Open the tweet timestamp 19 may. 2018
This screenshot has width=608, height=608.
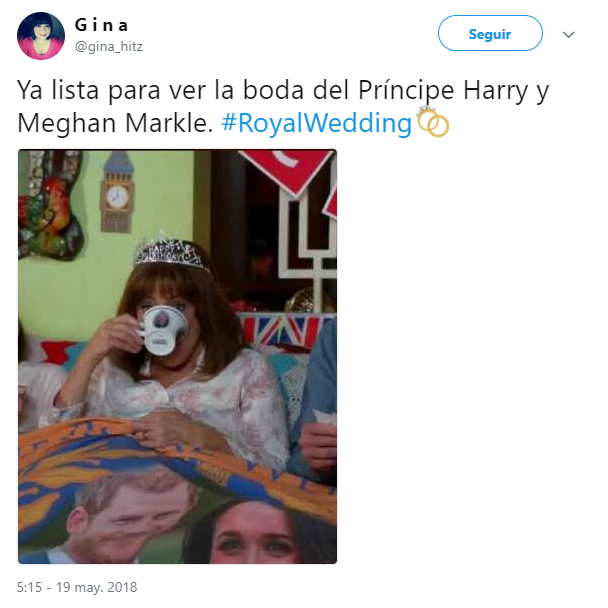(x=77, y=587)
